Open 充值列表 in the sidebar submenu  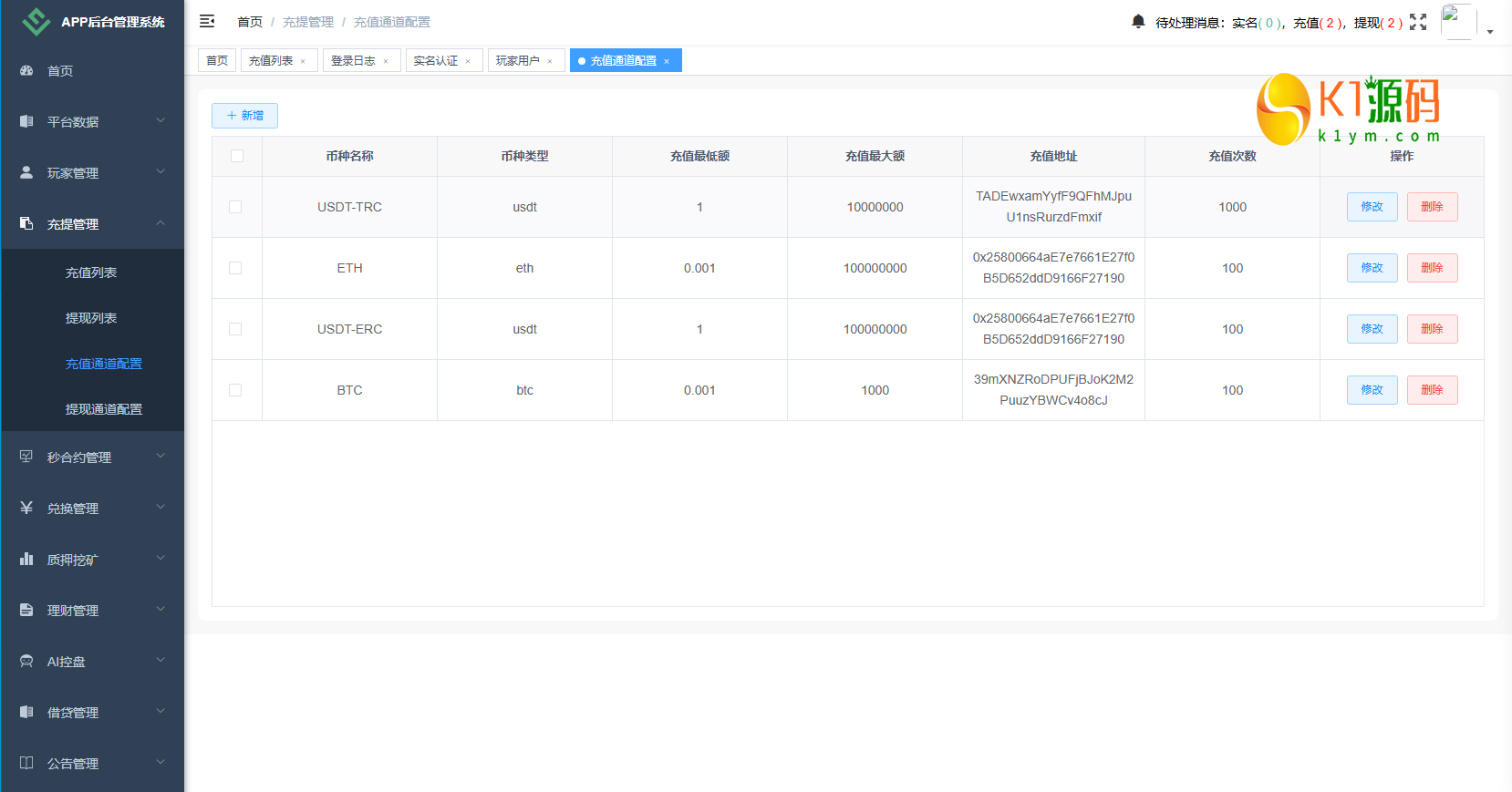tap(92, 273)
